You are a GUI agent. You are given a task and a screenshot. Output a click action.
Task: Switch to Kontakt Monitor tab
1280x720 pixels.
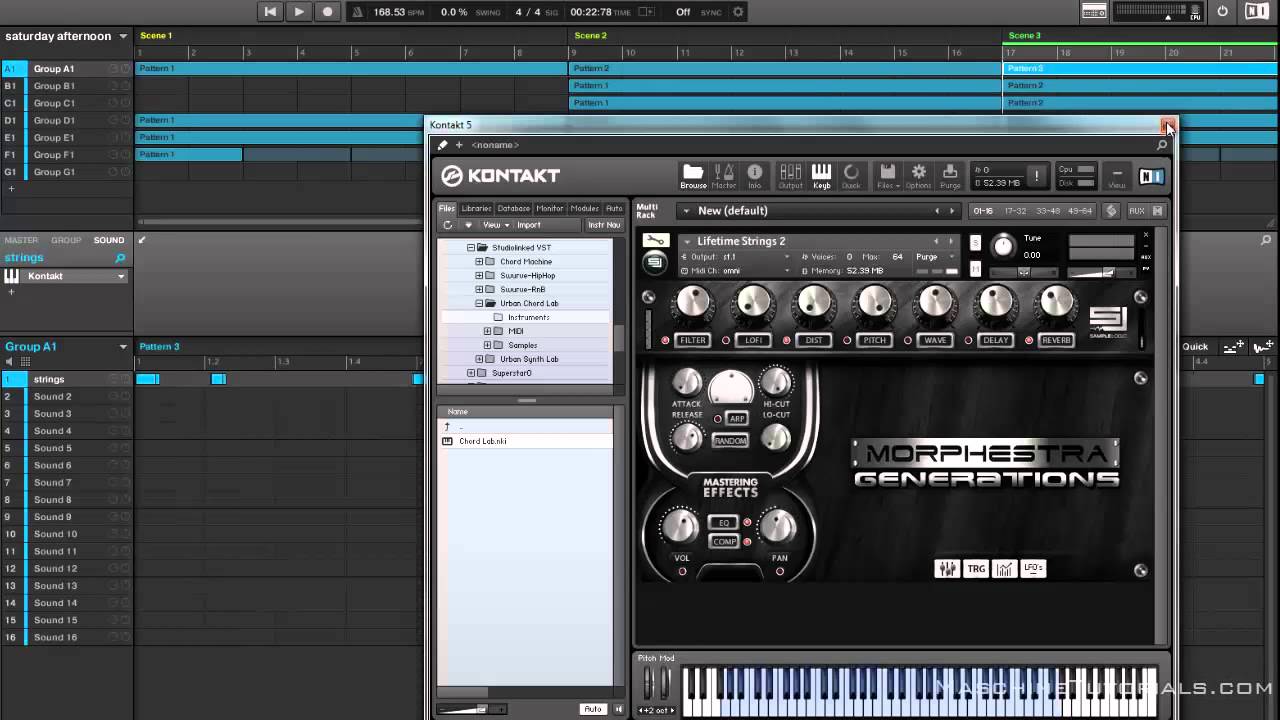[x=550, y=208]
